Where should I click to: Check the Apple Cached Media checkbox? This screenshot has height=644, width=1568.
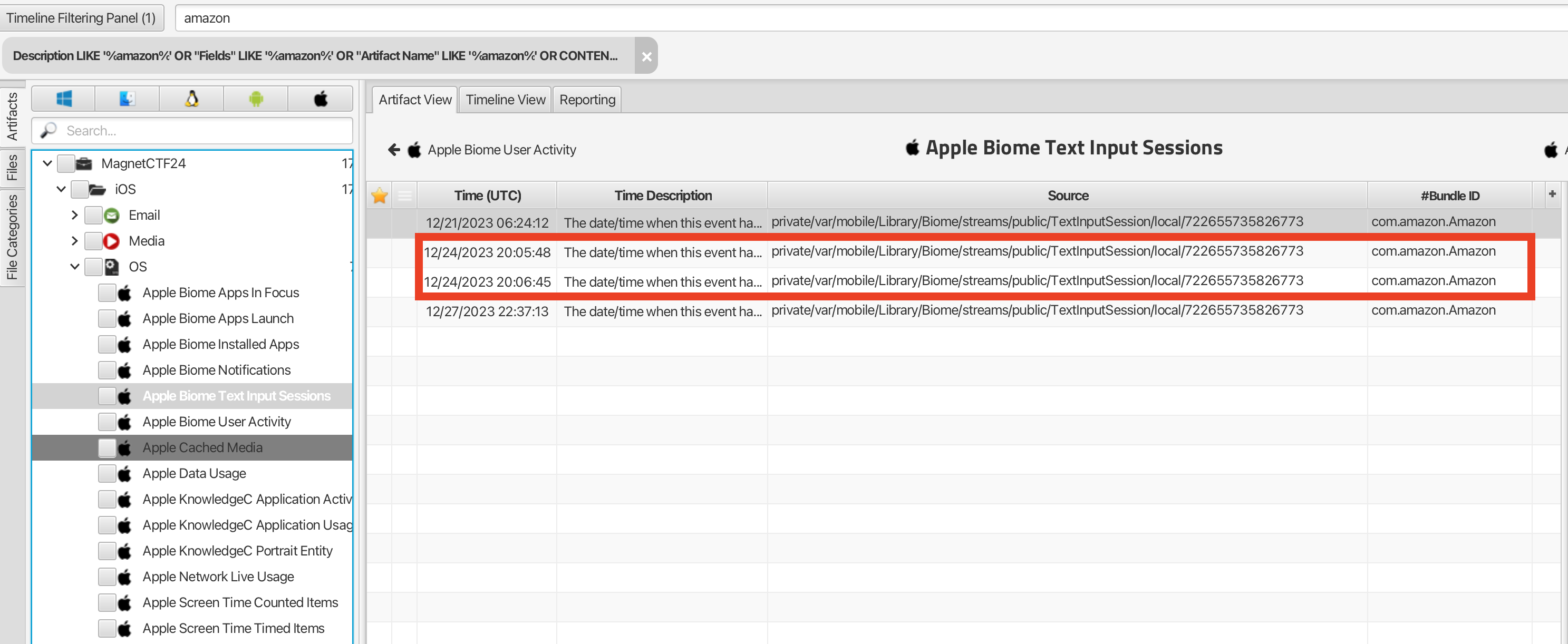[107, 447]
